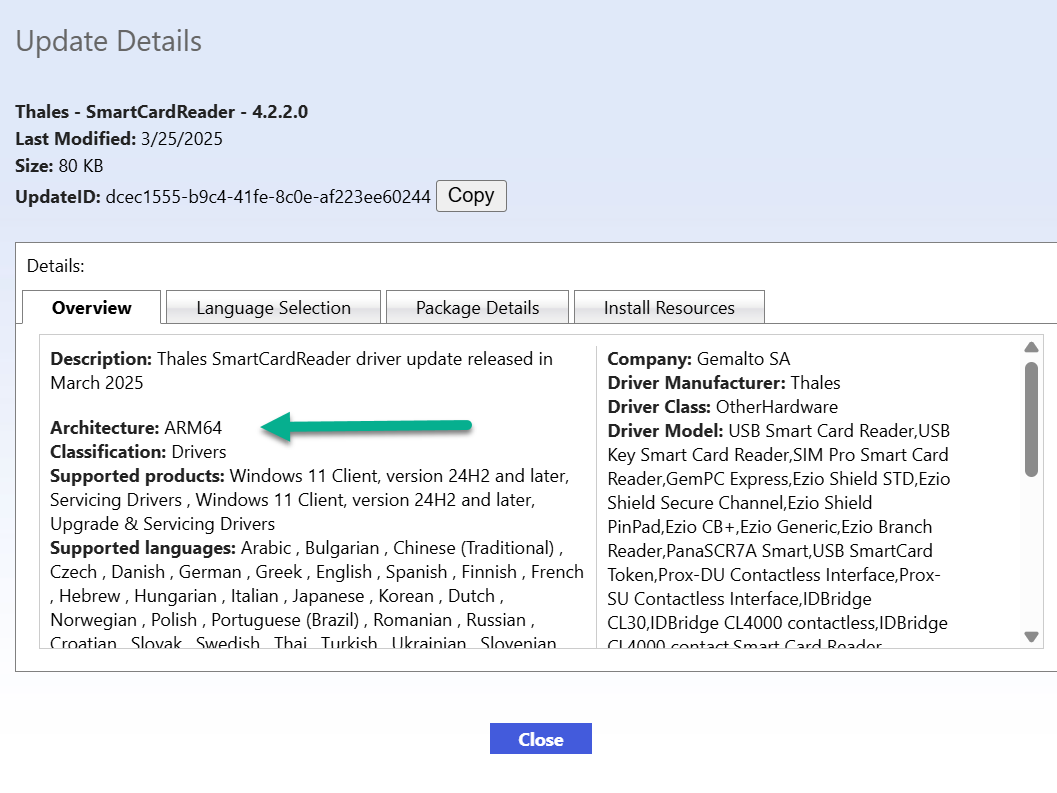Click the Size value 80 KB
The image size is (1057, 793).
pos(81,166)
